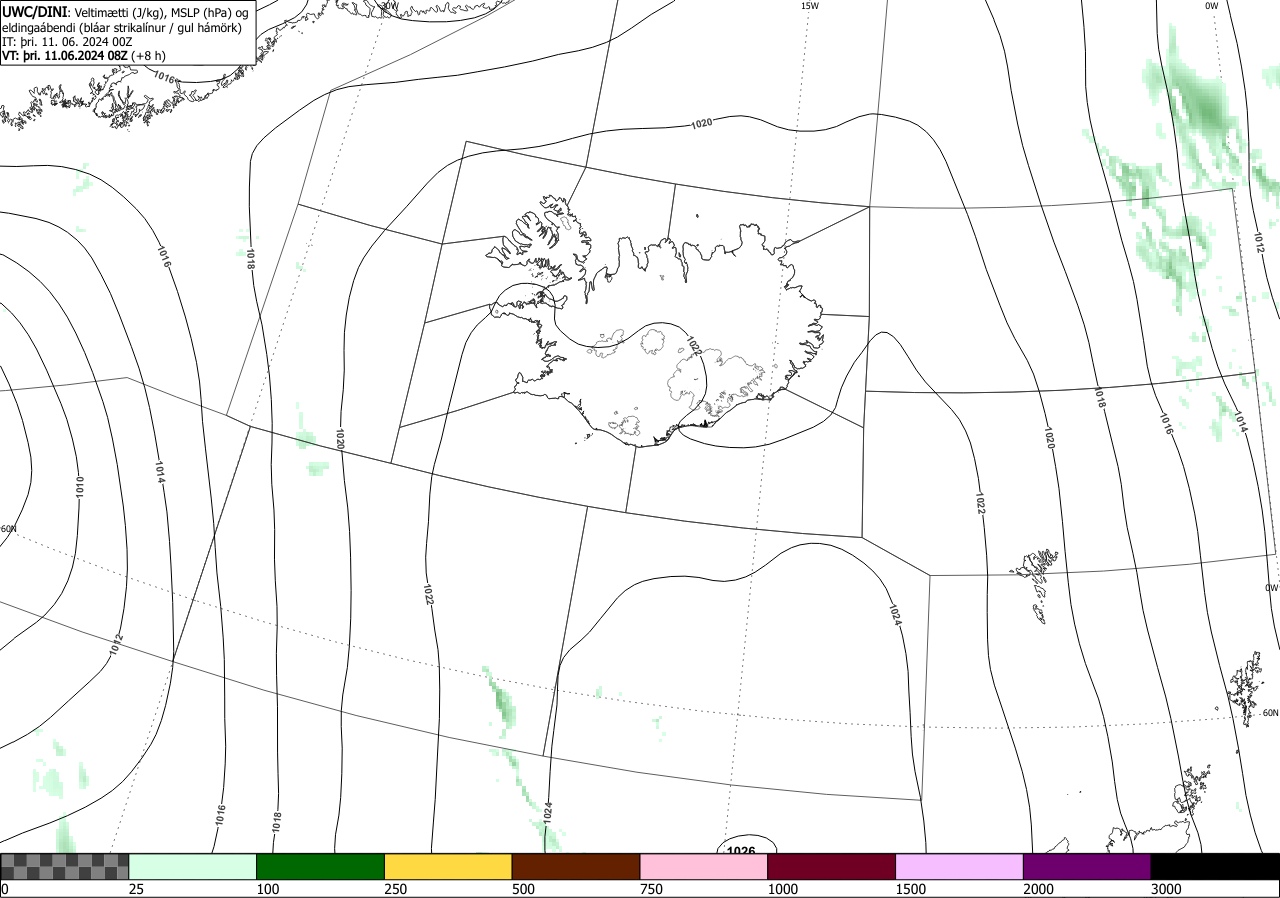Click the "UWC/DINI" title text
The image size is (1280, 898).
point(34,11)
